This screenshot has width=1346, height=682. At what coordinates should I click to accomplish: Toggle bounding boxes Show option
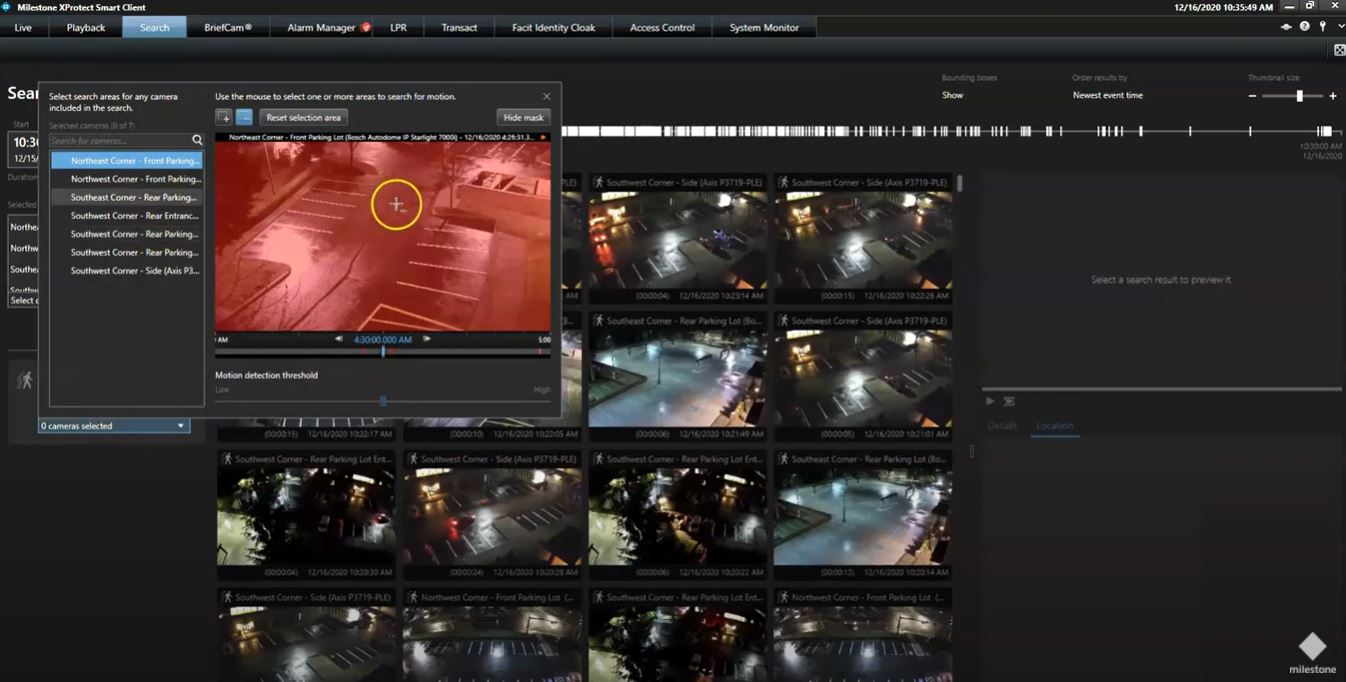[952, 95]
